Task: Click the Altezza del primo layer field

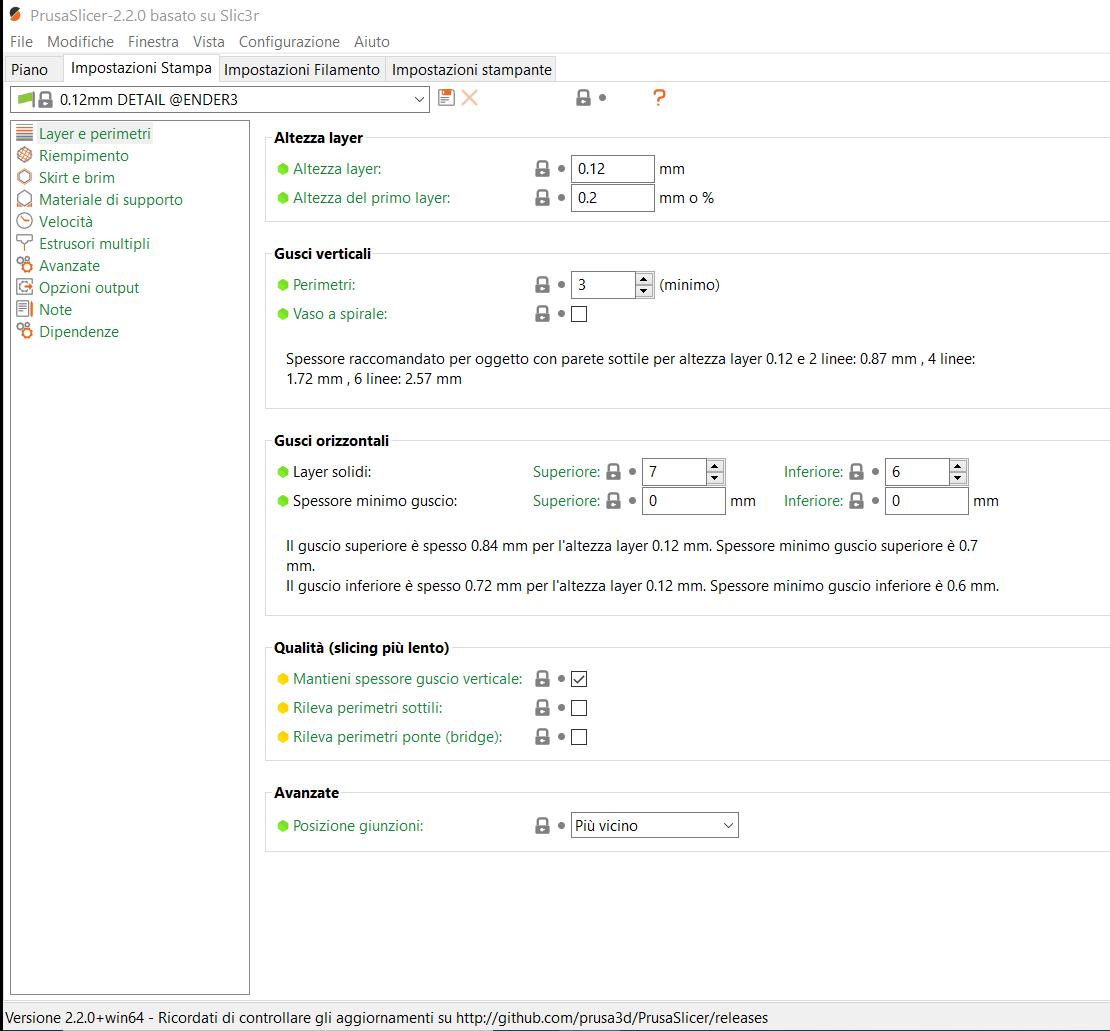Action: (612, 198)
